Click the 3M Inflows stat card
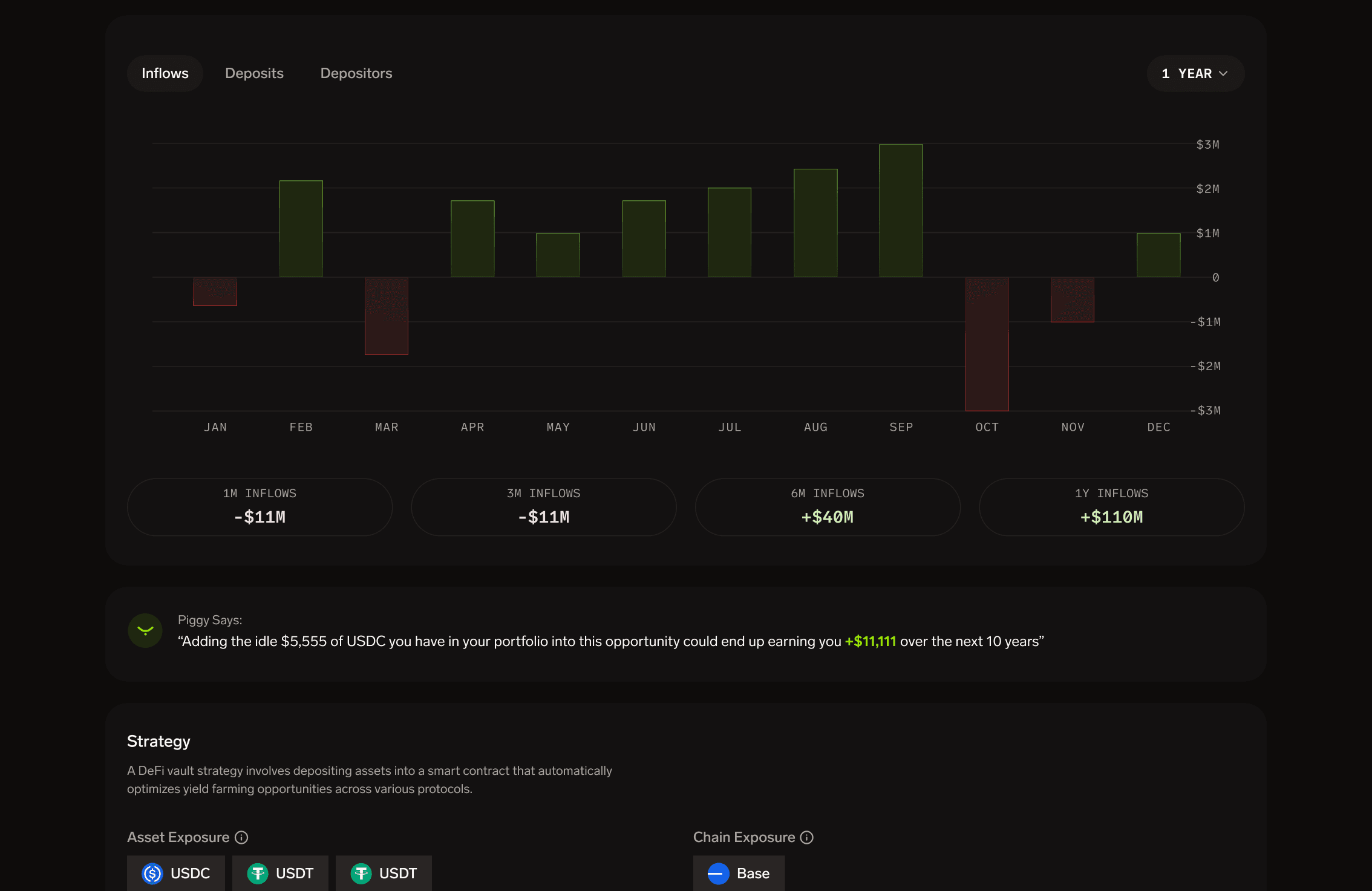Image resolution: width=1372 pixels, height=891 pixels. 543,507
